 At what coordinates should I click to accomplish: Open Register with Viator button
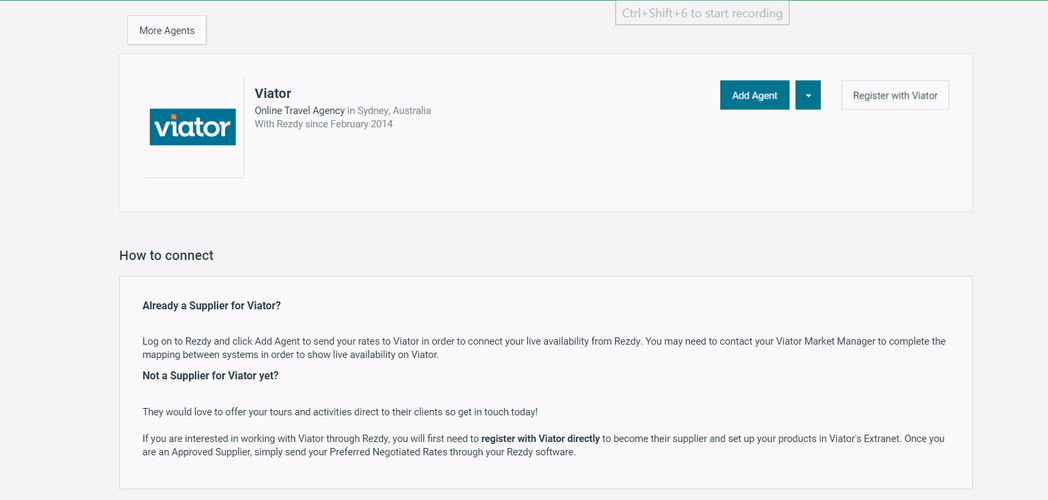895,96
